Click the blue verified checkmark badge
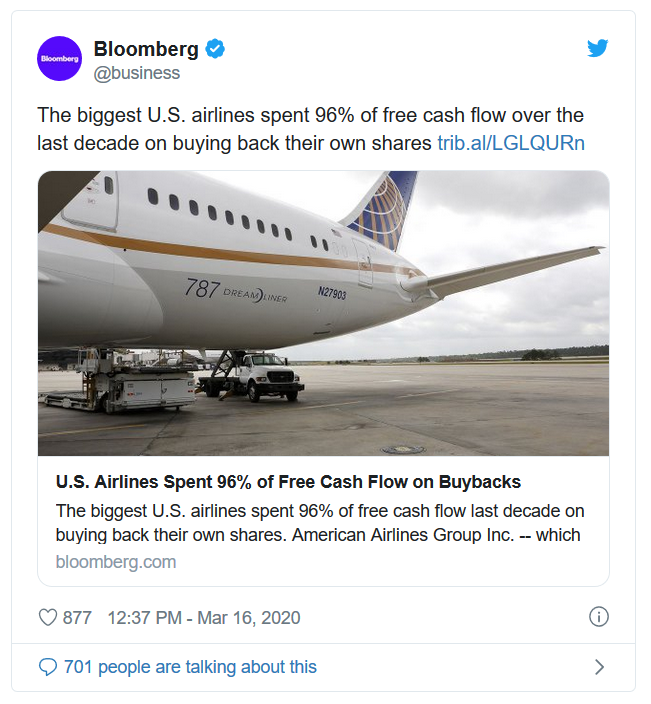Screen dimensions: 651x704 tap(215, 49)
